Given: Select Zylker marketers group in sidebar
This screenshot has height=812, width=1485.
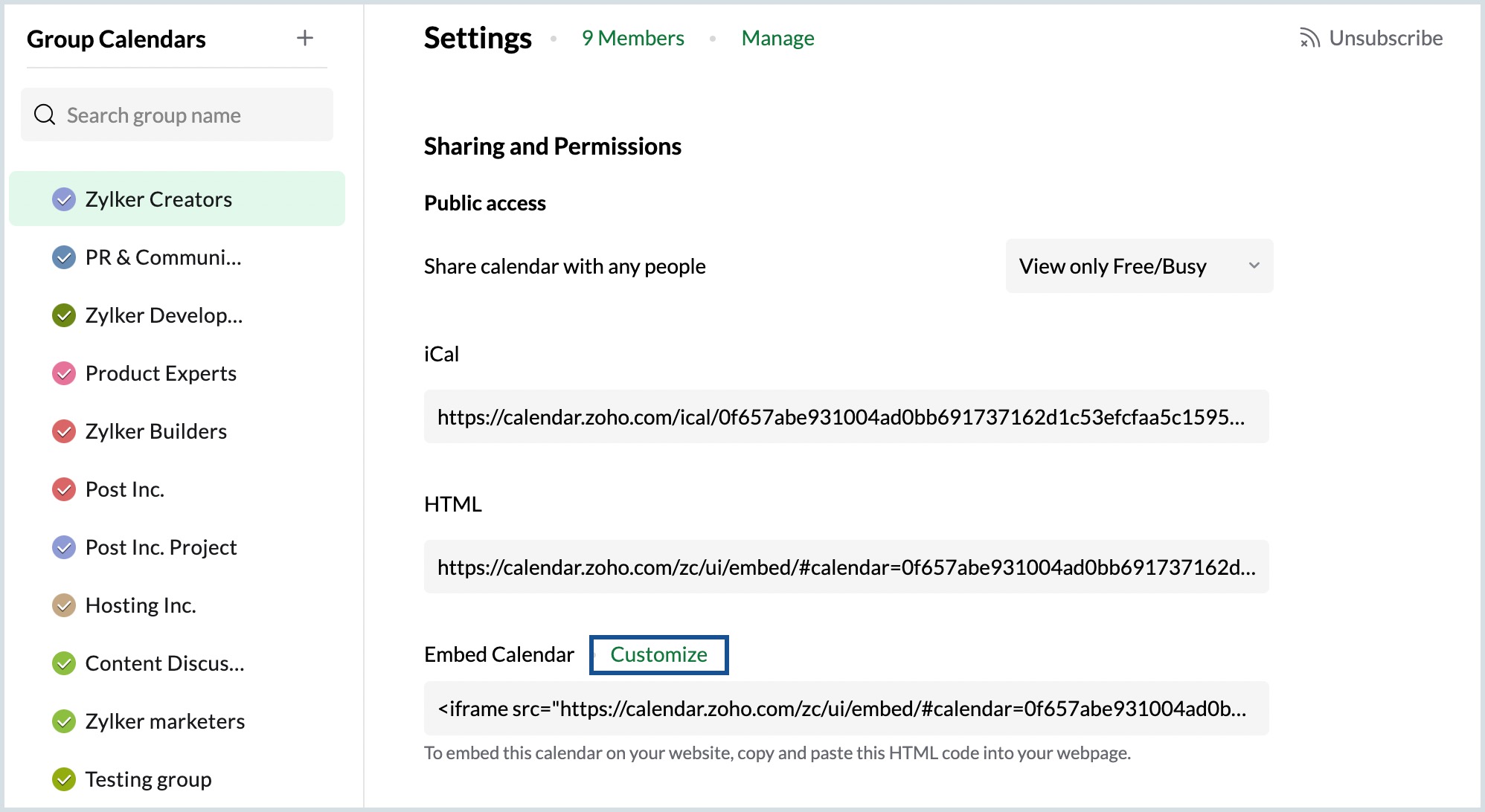Looking at the screenshot, I should [164, 721].
